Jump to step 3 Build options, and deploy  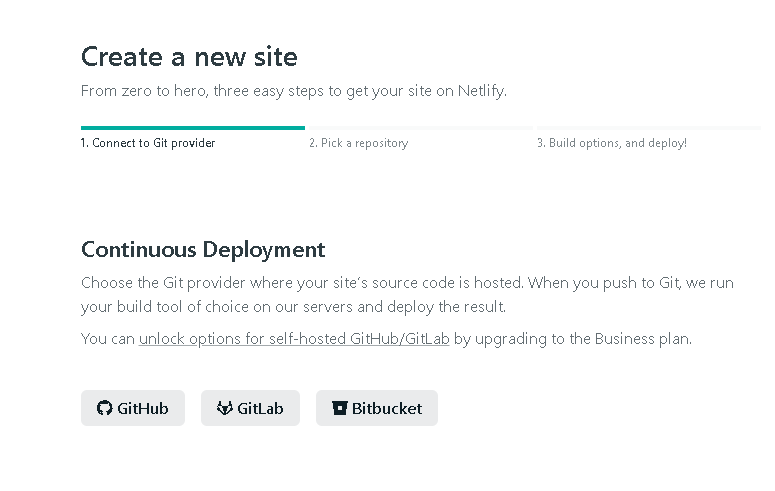[611, 143]
